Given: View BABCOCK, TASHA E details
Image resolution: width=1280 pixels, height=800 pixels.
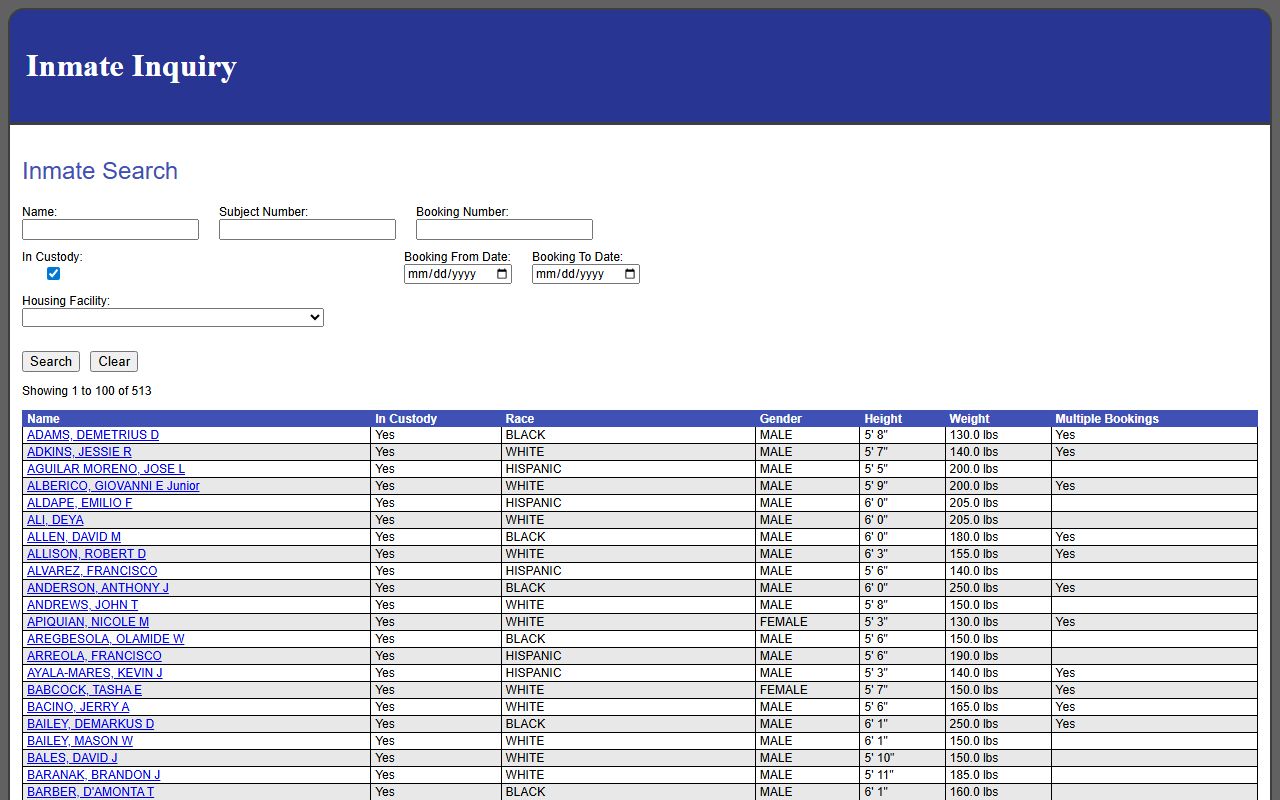Looking at the screenshot, I should point(84,690).
